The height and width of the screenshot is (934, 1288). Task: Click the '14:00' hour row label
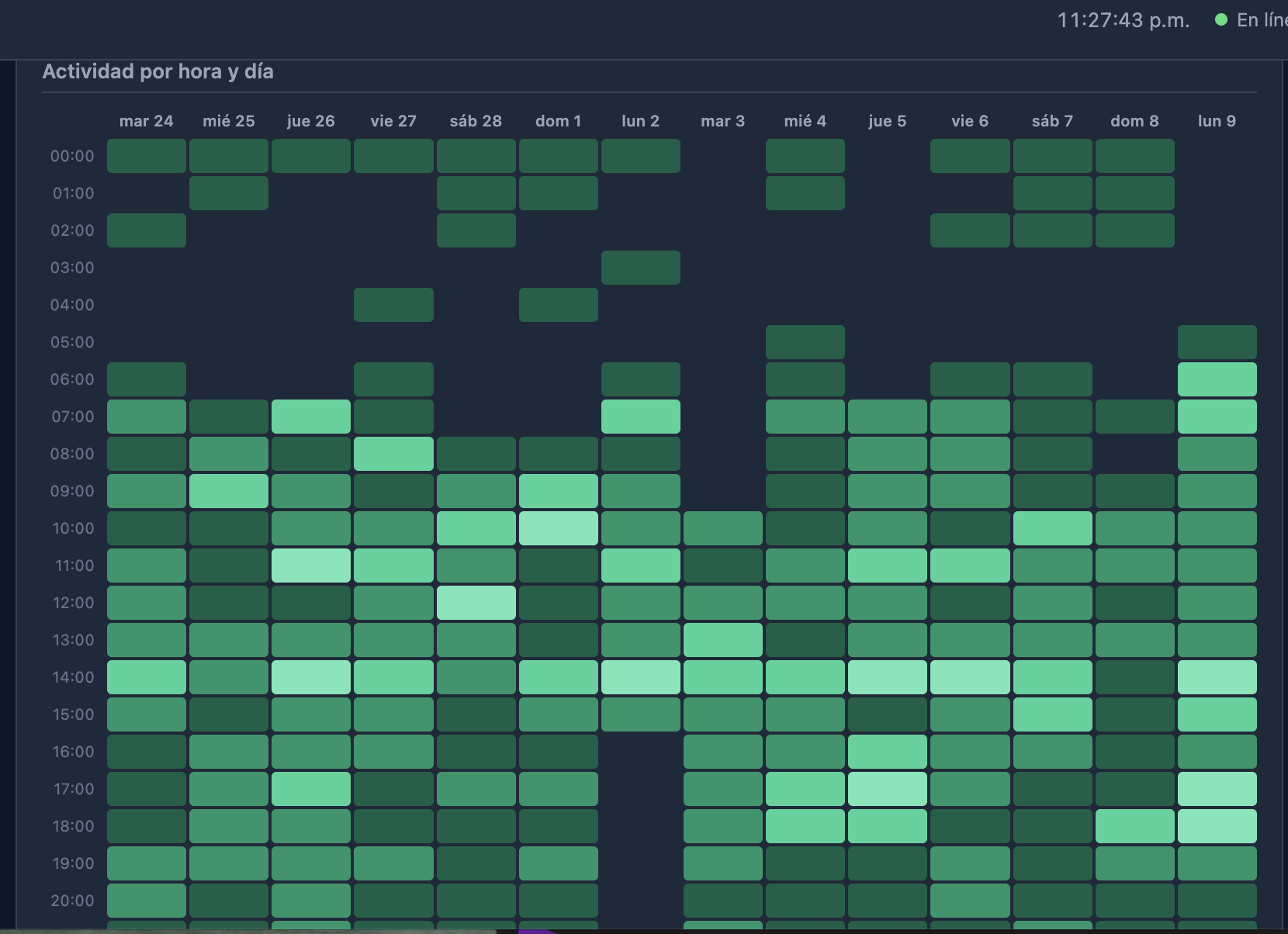point(73,677)
